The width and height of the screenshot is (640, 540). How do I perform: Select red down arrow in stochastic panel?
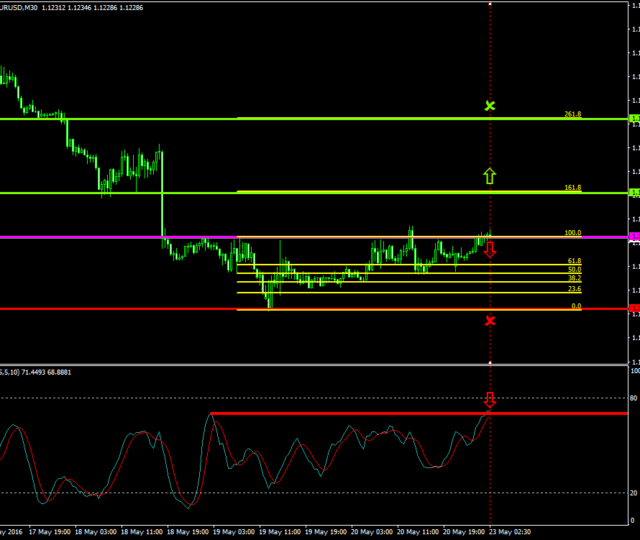(x=490, y=400)
